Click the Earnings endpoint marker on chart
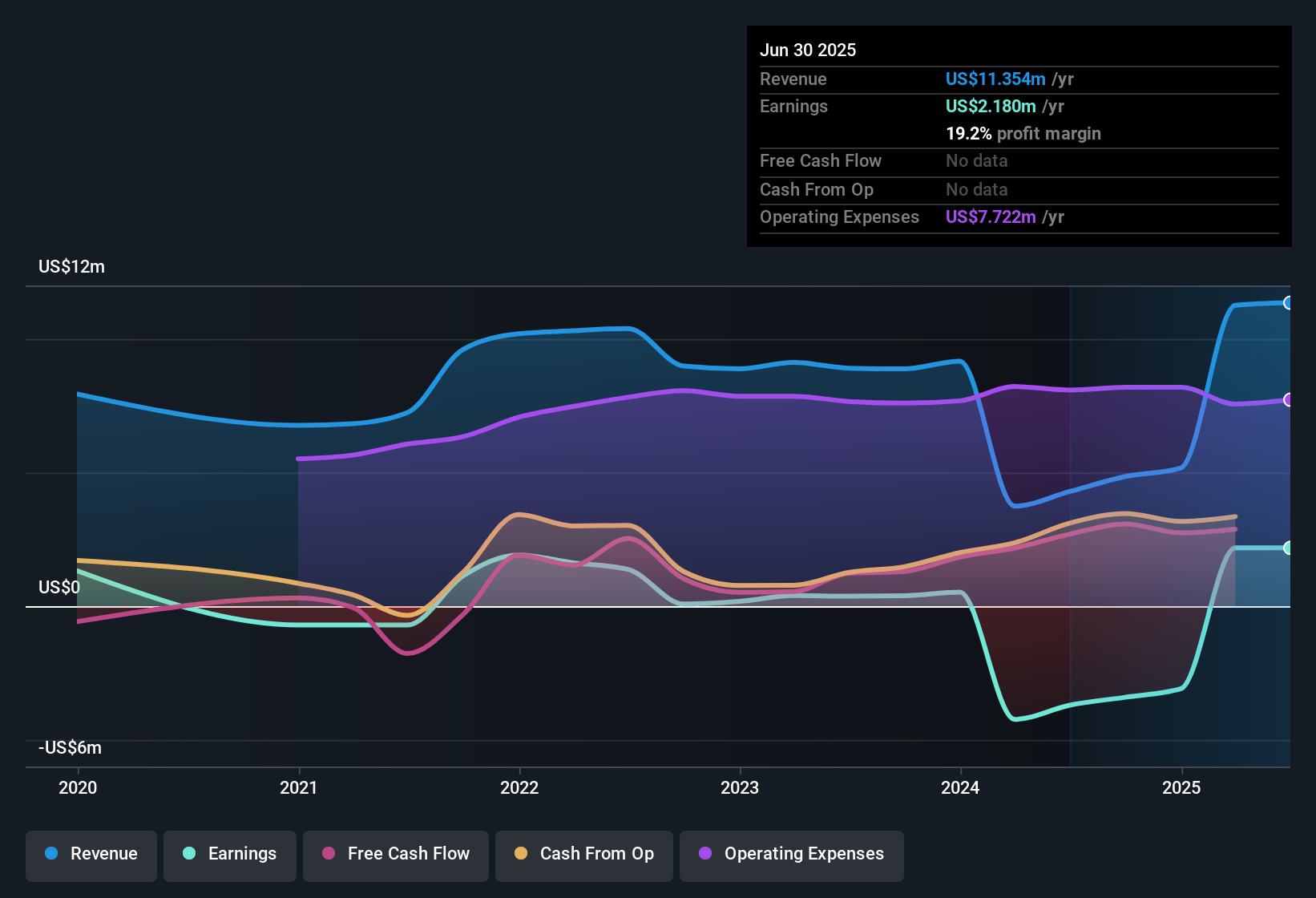Image resolution: width=1316 pixels, height=898 pixels. [1288, 548]
